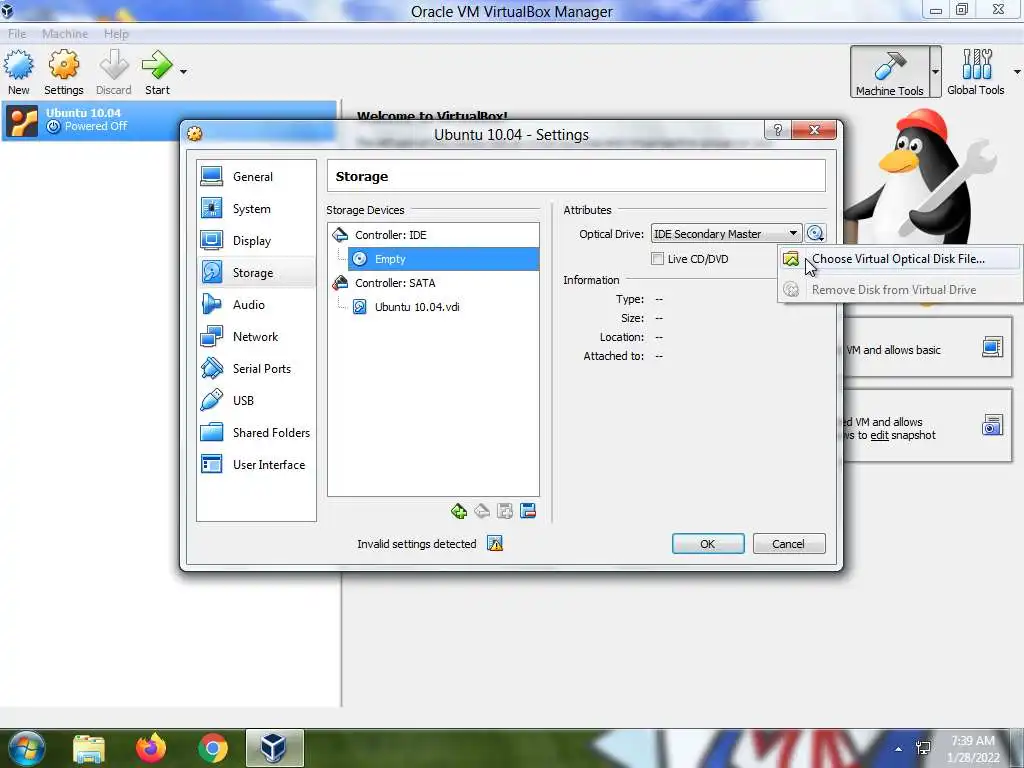Click the network tray icon
This screenshot has width=1024, height=768.
tap(923, 748)
